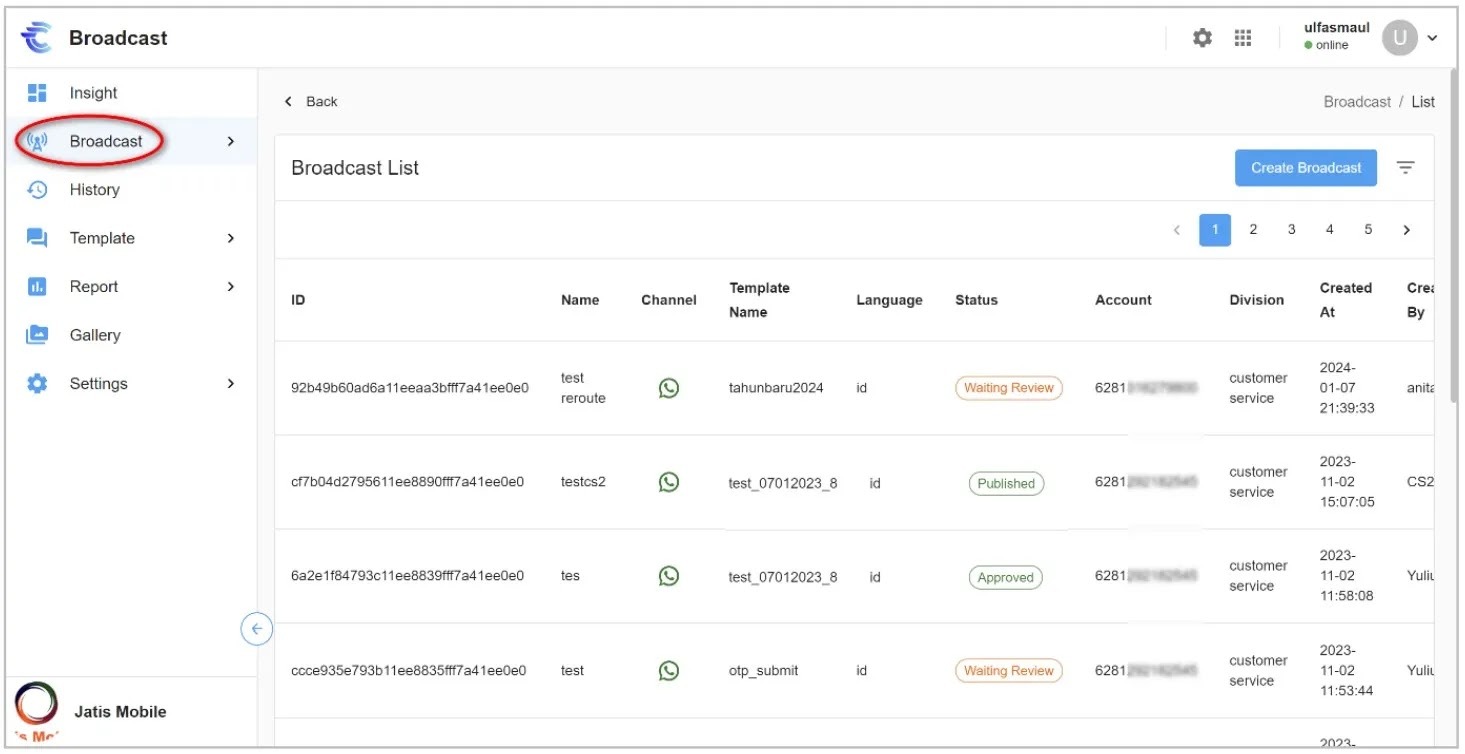Click the Report chart icon in sidebar

[37, 287]
